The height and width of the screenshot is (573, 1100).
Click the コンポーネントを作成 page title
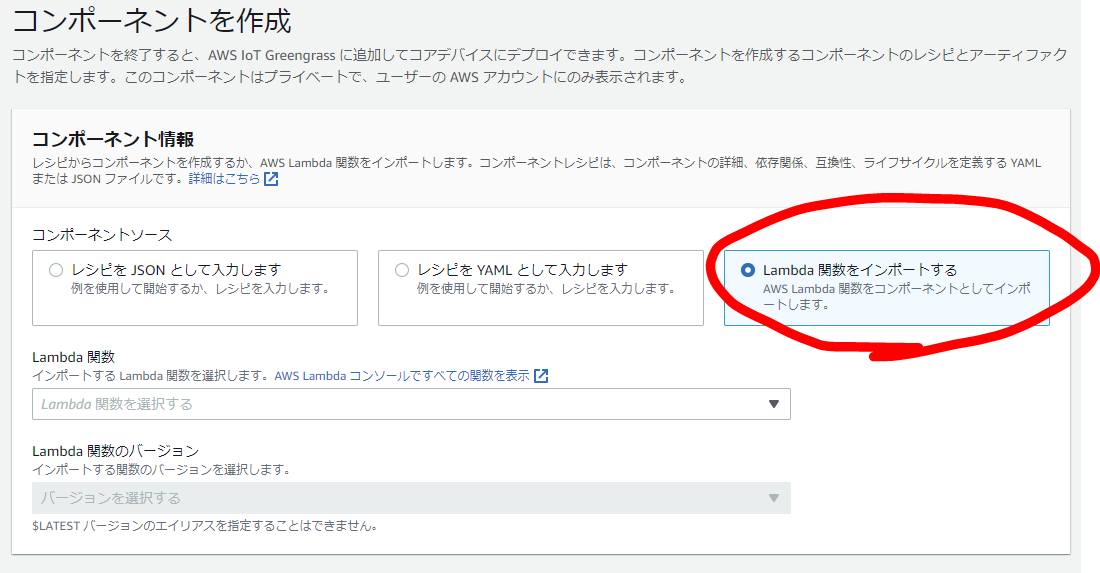[x=152, y=20]
